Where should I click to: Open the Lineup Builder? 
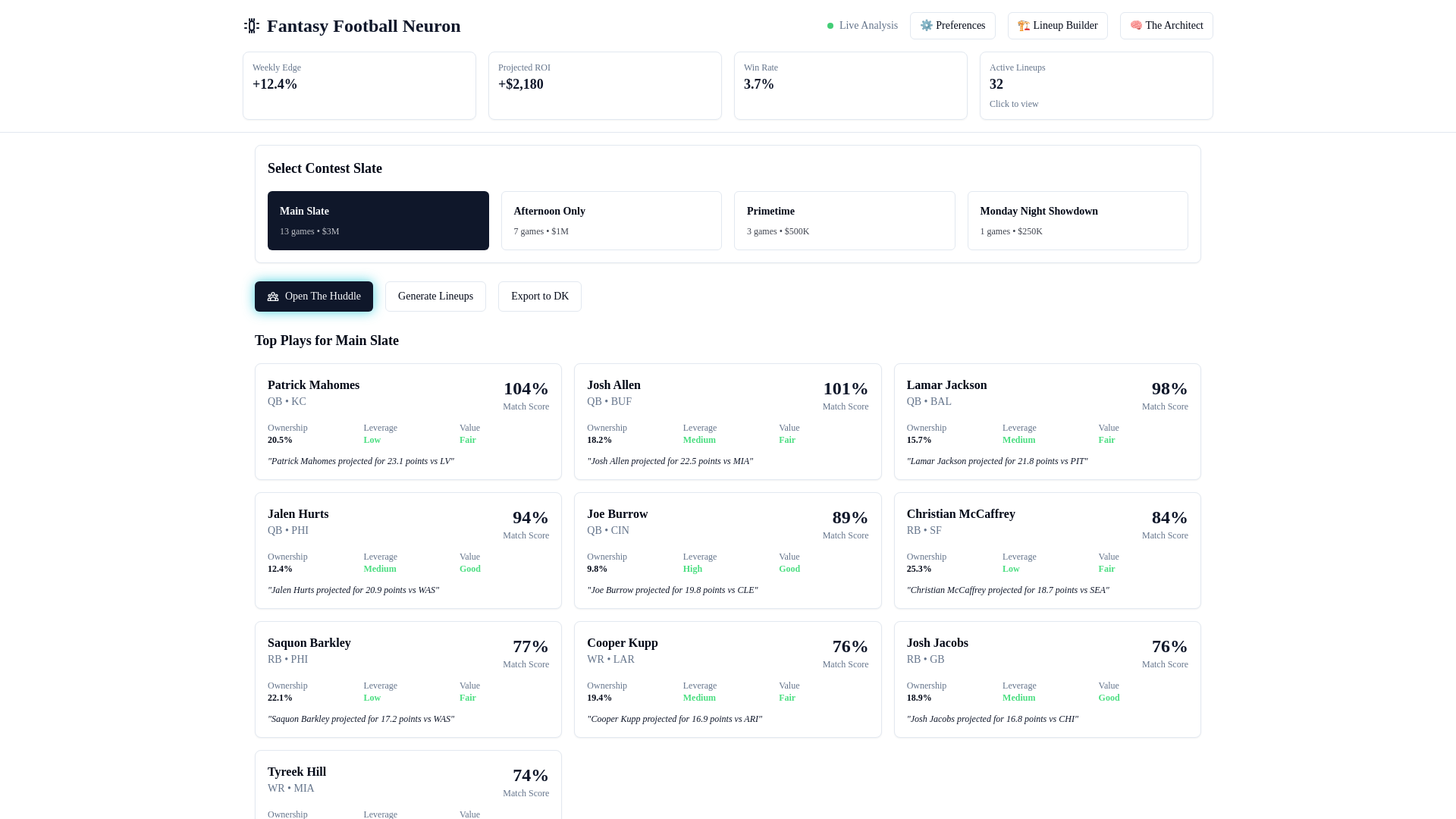tap(1057, 26)
